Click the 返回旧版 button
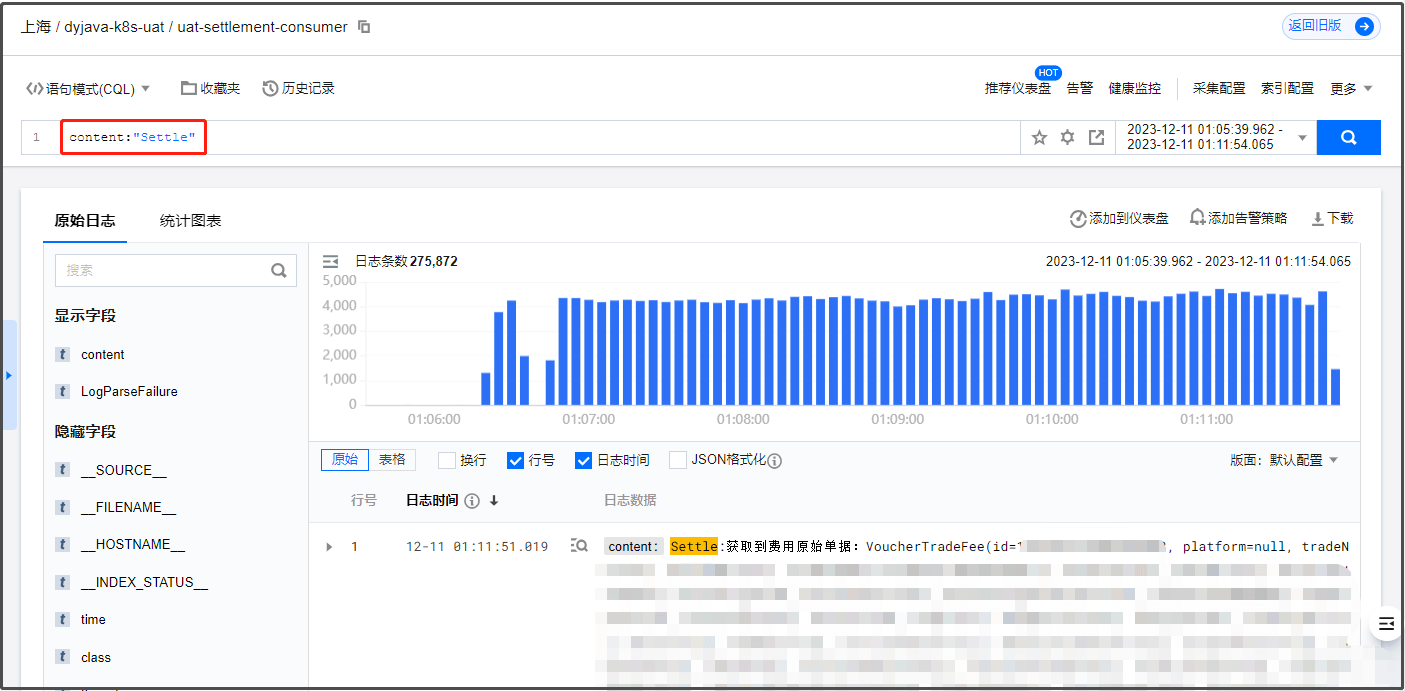Image resolution: width=1405 pixels, height=691 pixels. (1330, 27)
